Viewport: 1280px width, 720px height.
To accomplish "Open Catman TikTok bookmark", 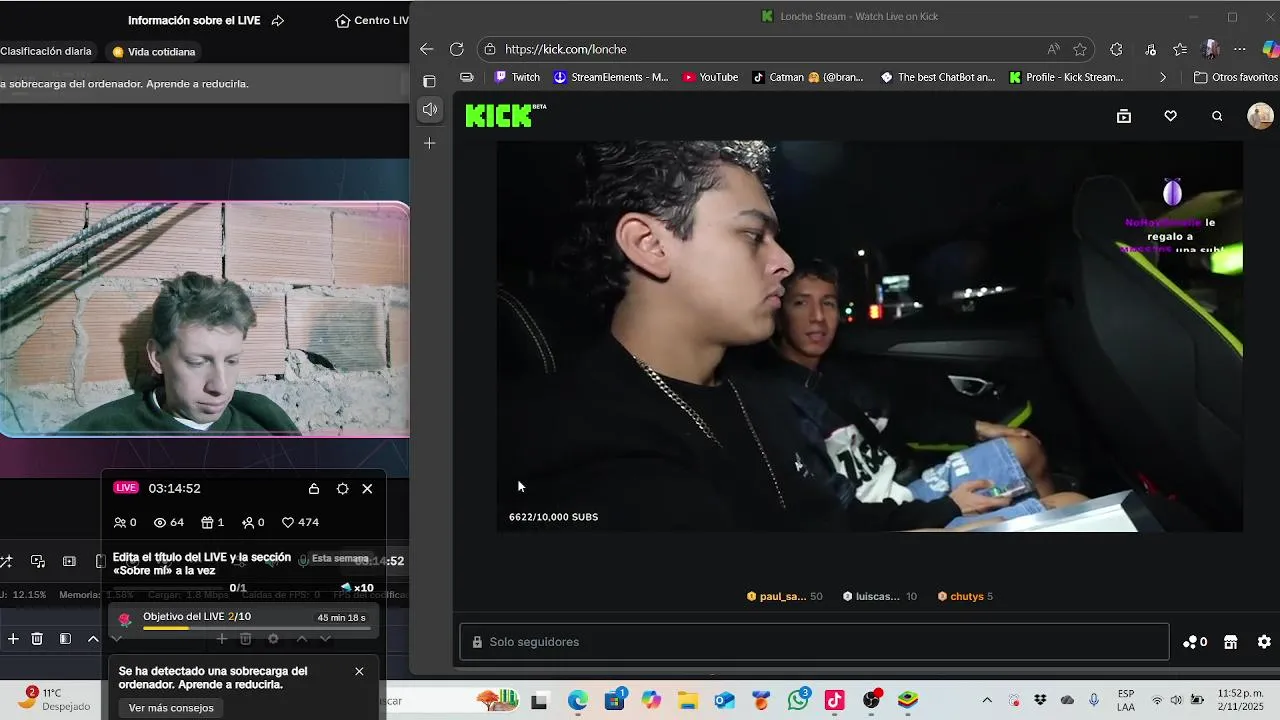I will [x=808, y=77].
